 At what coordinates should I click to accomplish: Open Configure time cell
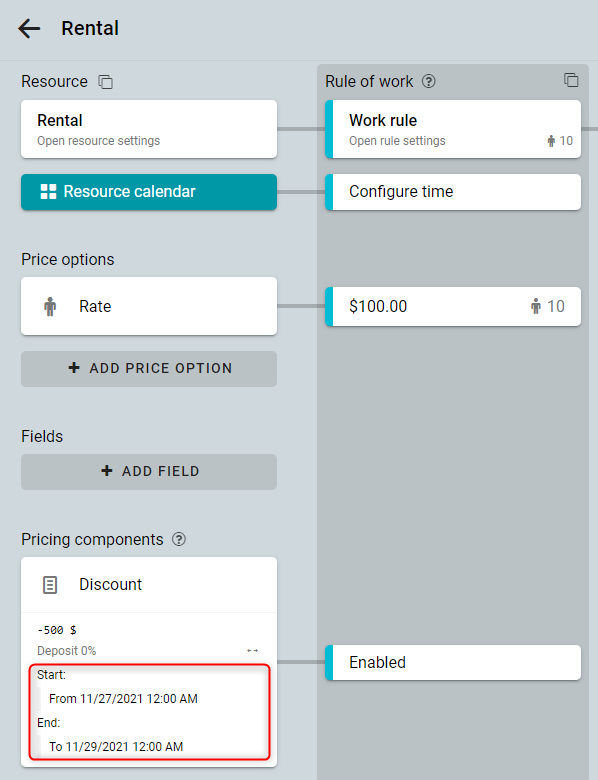point(453,192)
